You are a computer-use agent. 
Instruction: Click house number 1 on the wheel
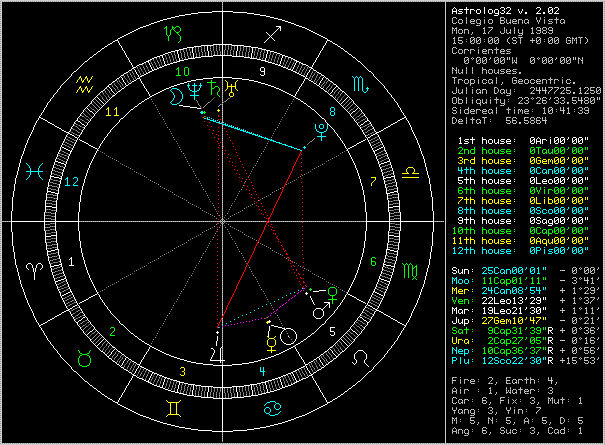click(x=71, y=261)
